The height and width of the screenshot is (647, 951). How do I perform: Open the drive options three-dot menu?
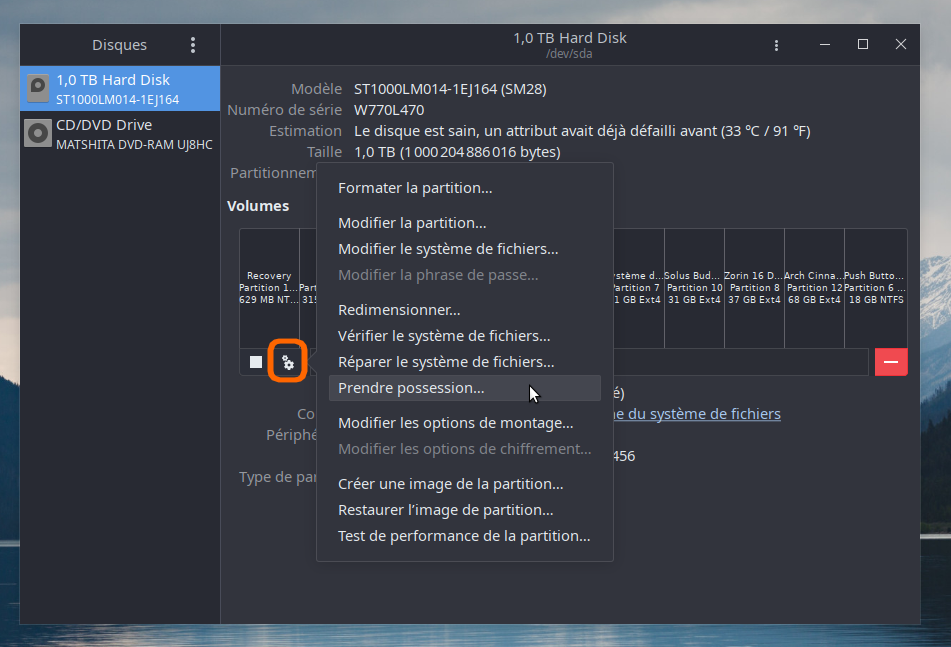[776, 45]
